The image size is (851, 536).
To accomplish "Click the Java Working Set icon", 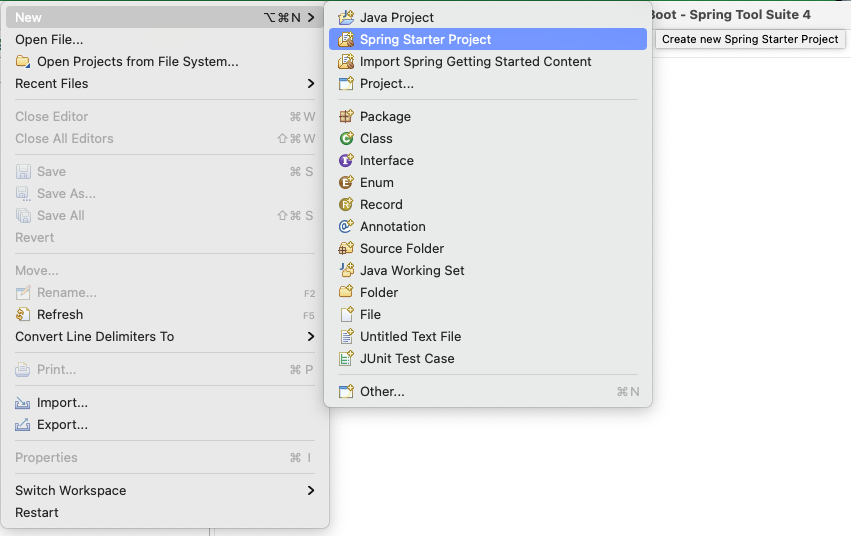I will [346, 270].
